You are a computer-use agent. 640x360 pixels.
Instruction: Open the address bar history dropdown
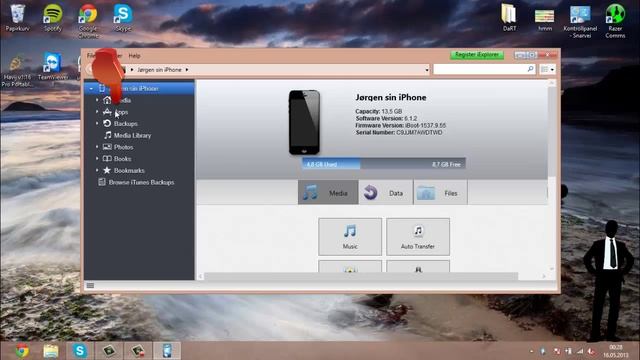pyautogui.click(x=427, y=70)
